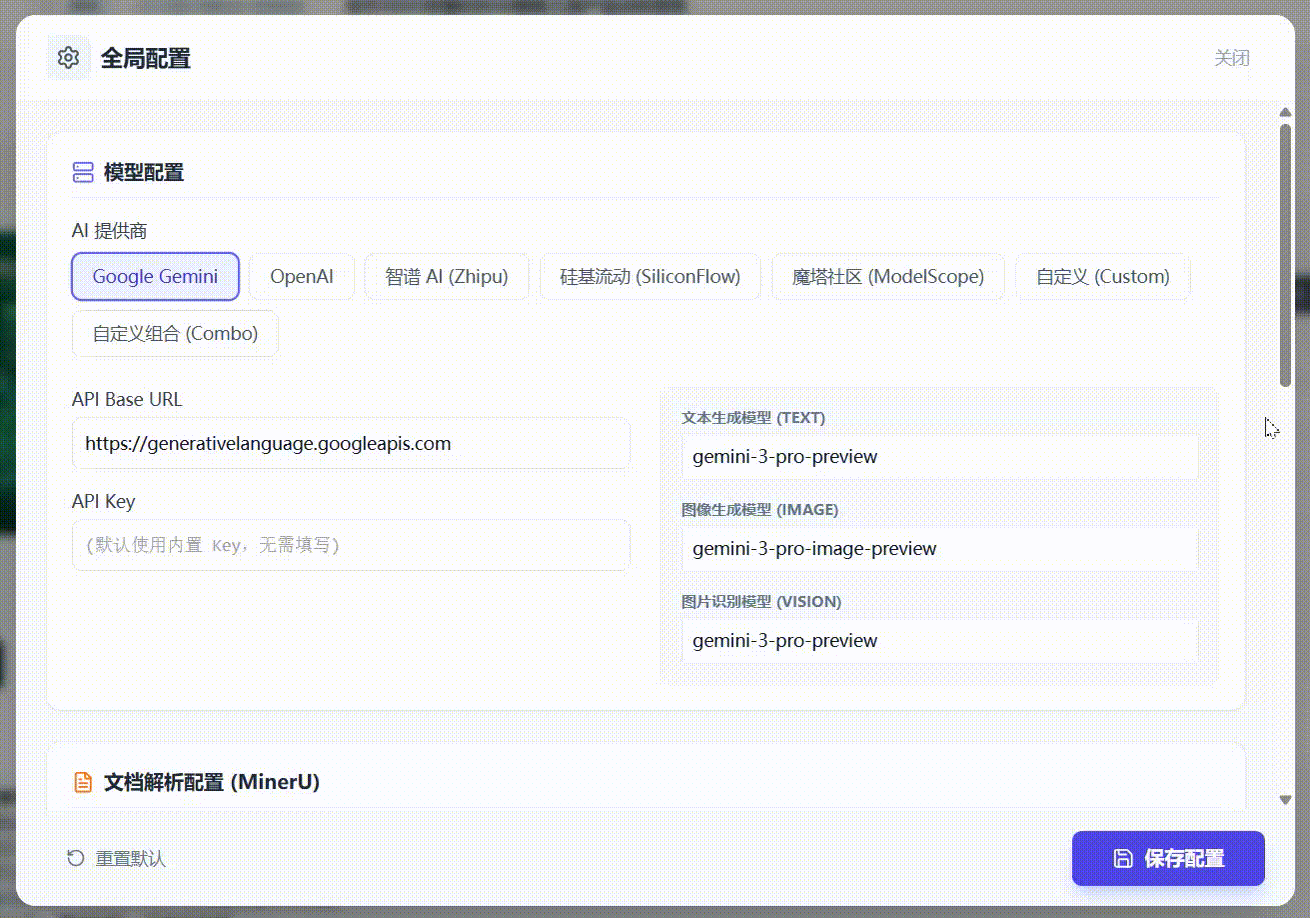
Task: Click the API Base URL label
Action: pyautogui.click(x=127, y=399)
